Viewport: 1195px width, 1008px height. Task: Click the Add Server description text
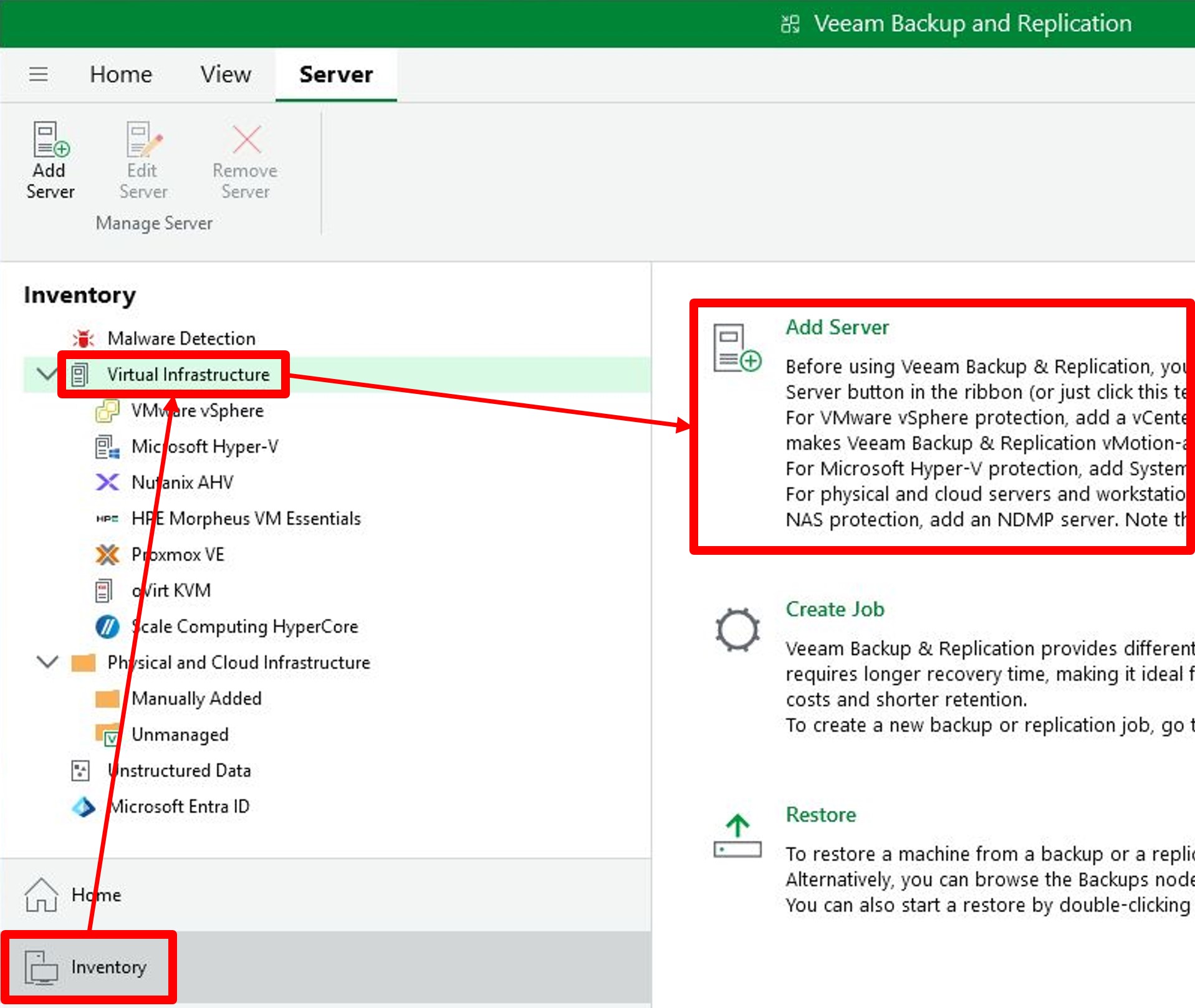(x=986, y=443)
